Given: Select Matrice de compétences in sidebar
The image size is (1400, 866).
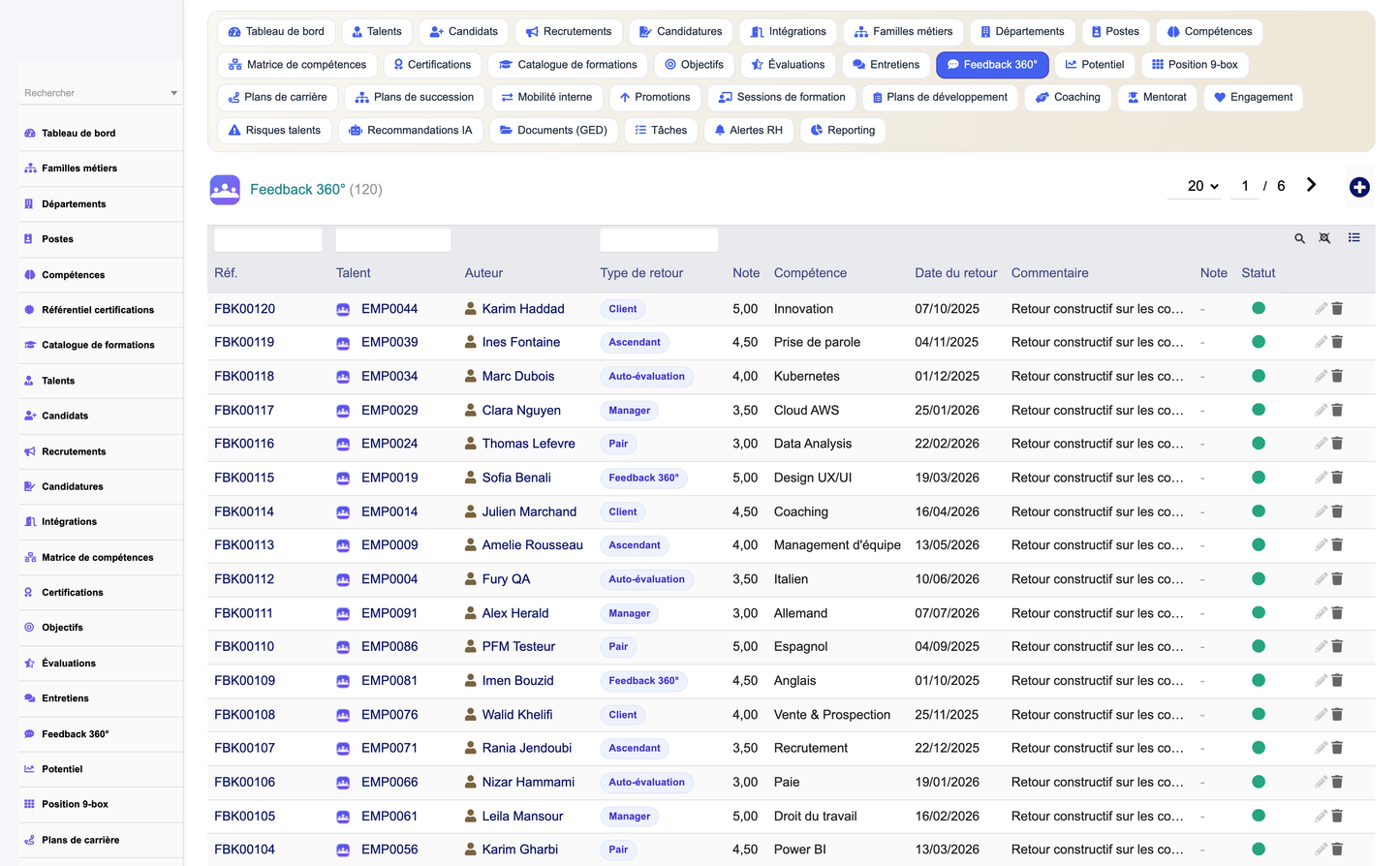Looking at the screenshot, I should [101, 557].
